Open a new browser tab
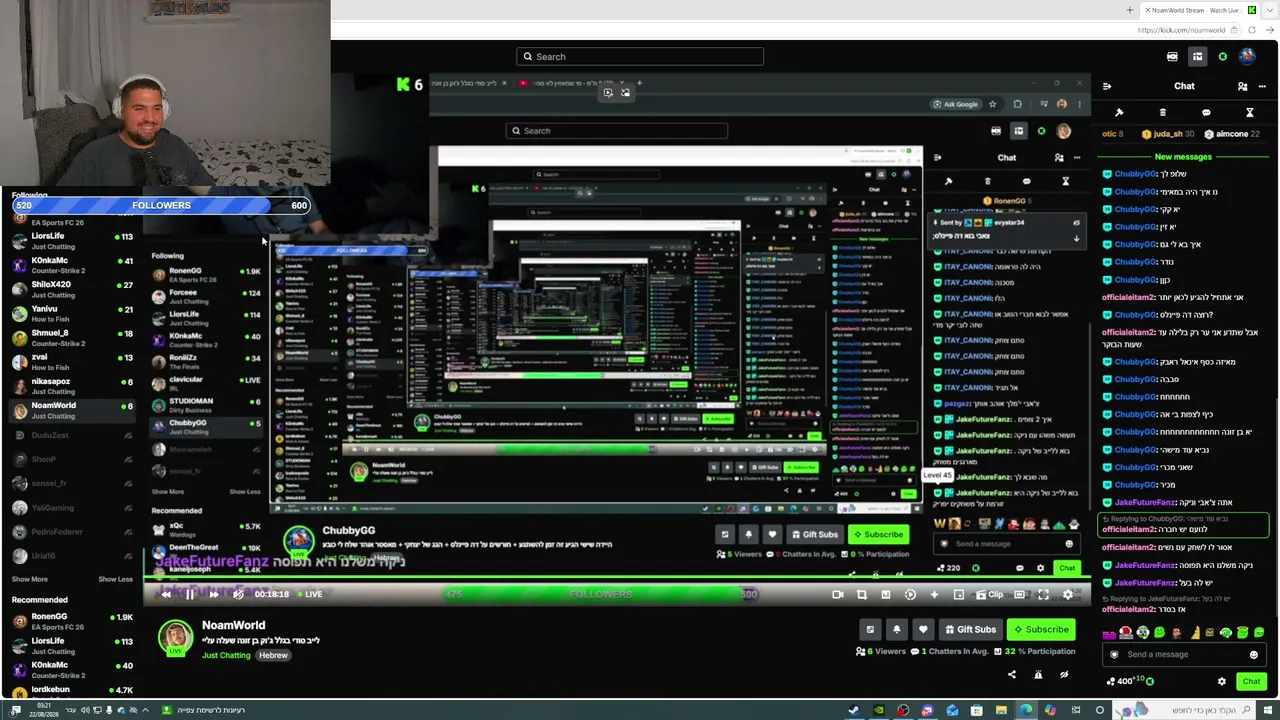 tap(1130, 10)
